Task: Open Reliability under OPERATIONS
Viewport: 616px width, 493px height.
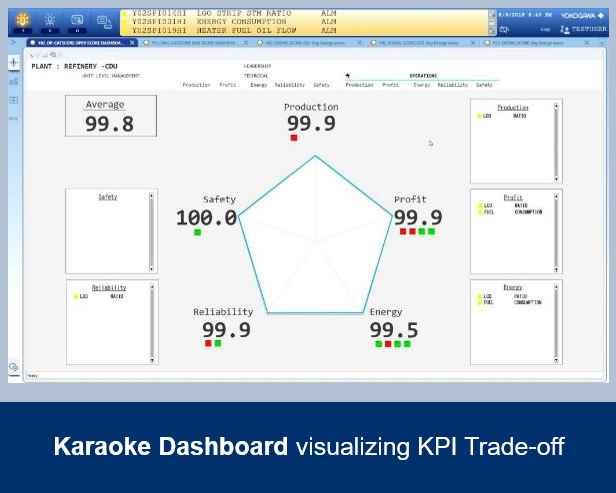Action: pos(453,85)
